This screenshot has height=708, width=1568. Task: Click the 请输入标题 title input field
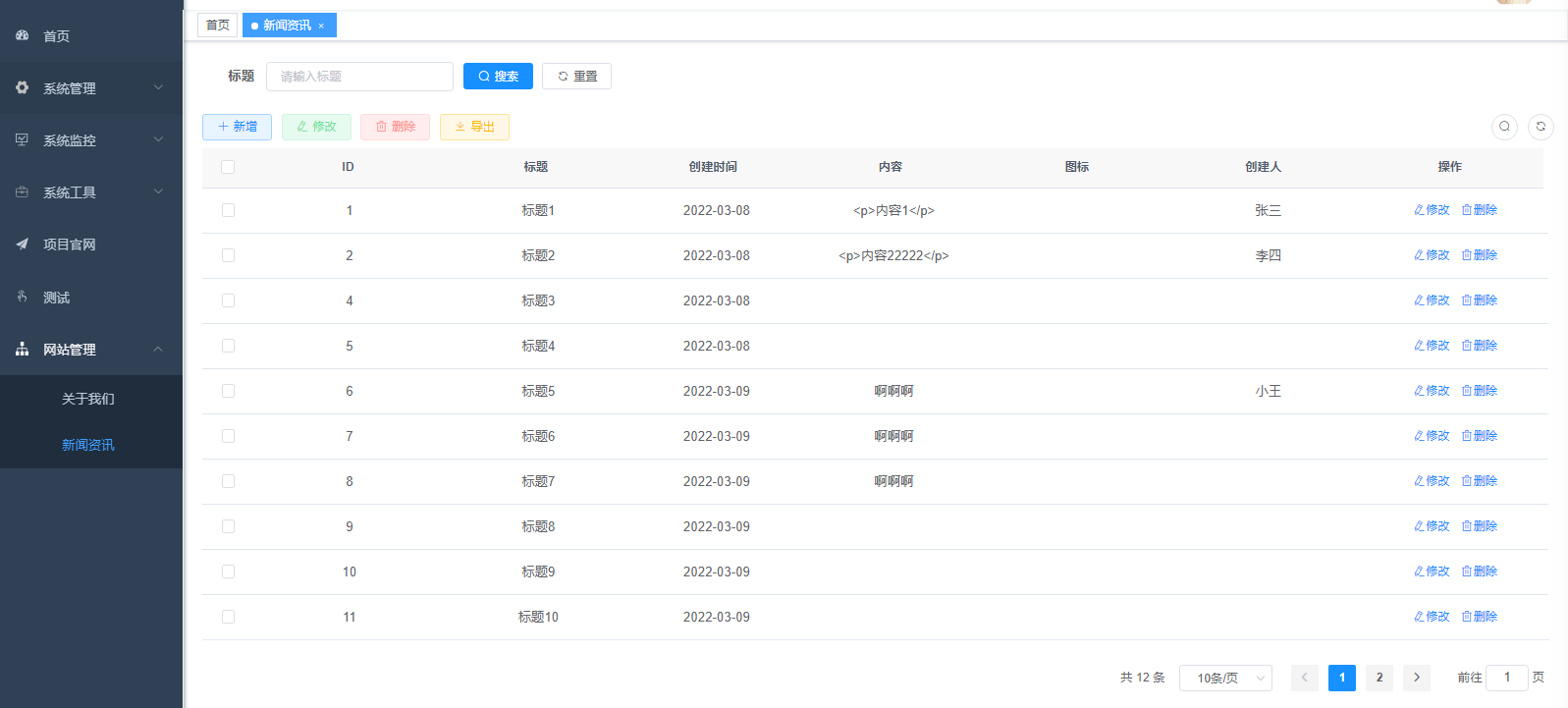359,77
